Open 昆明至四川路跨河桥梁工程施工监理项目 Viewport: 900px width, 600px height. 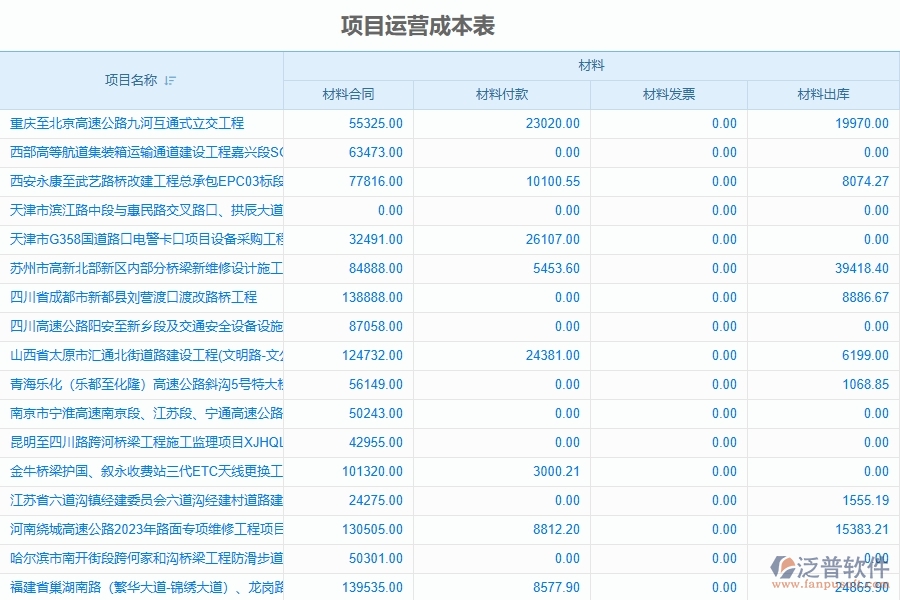(x=140, y=442)
